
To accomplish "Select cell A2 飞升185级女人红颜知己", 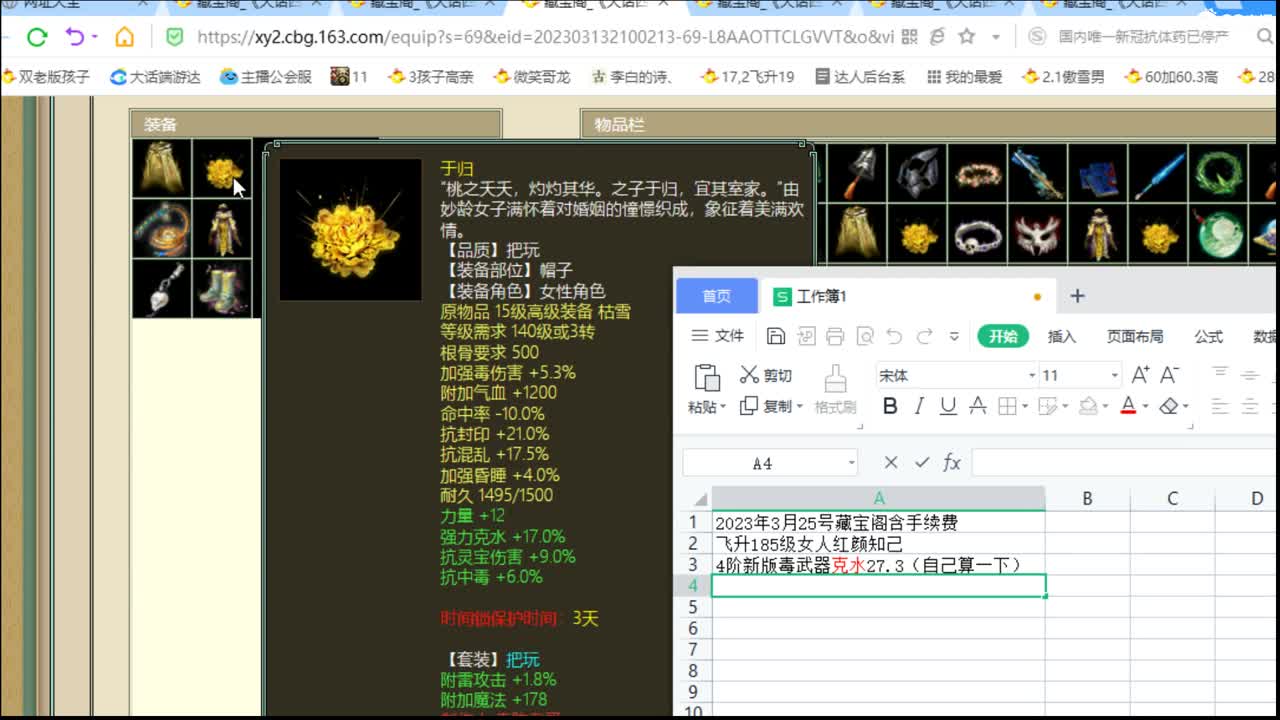I will point(878,544).
